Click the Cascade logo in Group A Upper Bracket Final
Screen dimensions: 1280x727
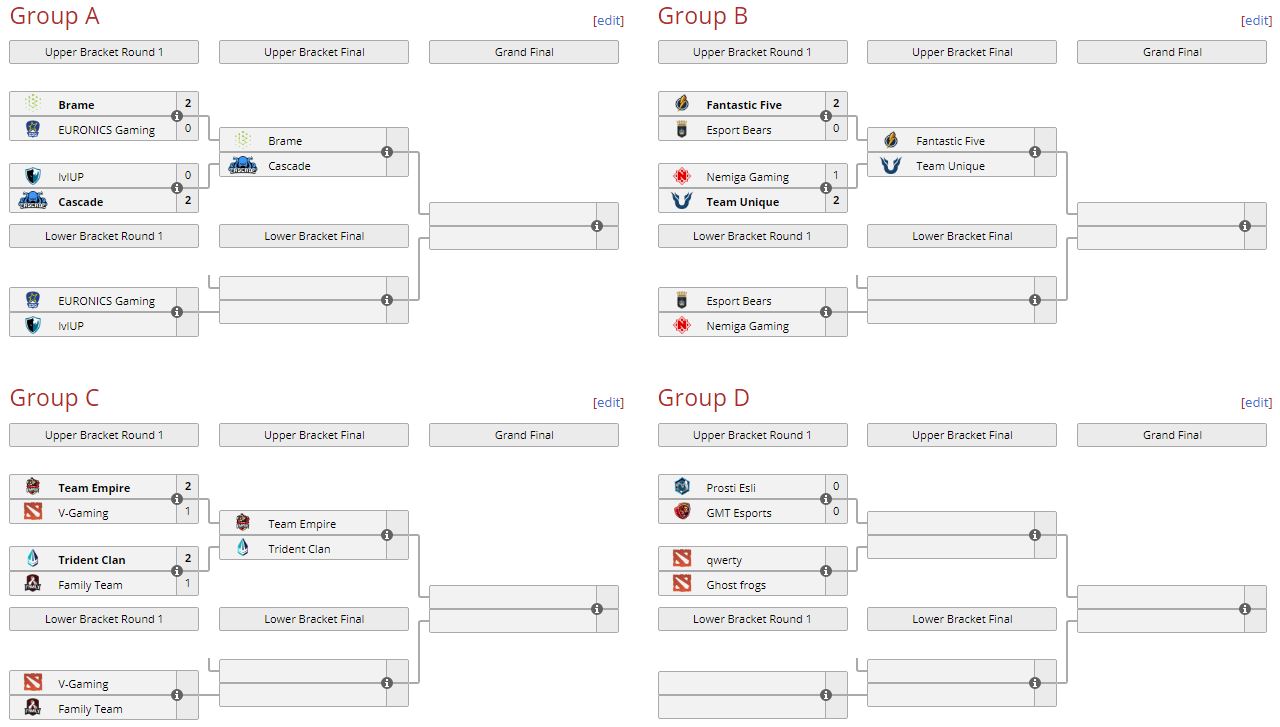point(243,166)
